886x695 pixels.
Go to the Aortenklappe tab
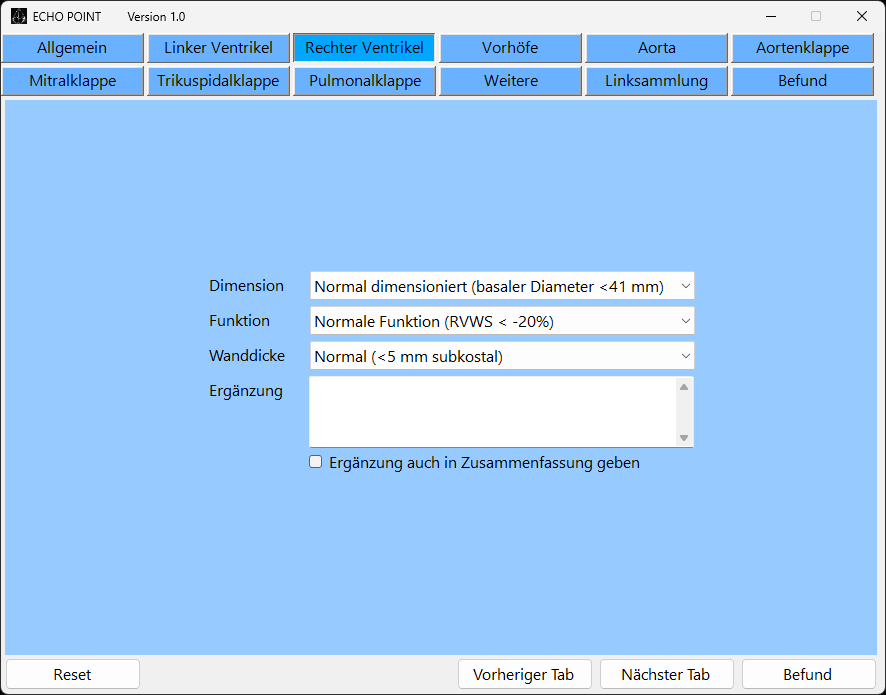click(802, 48)
